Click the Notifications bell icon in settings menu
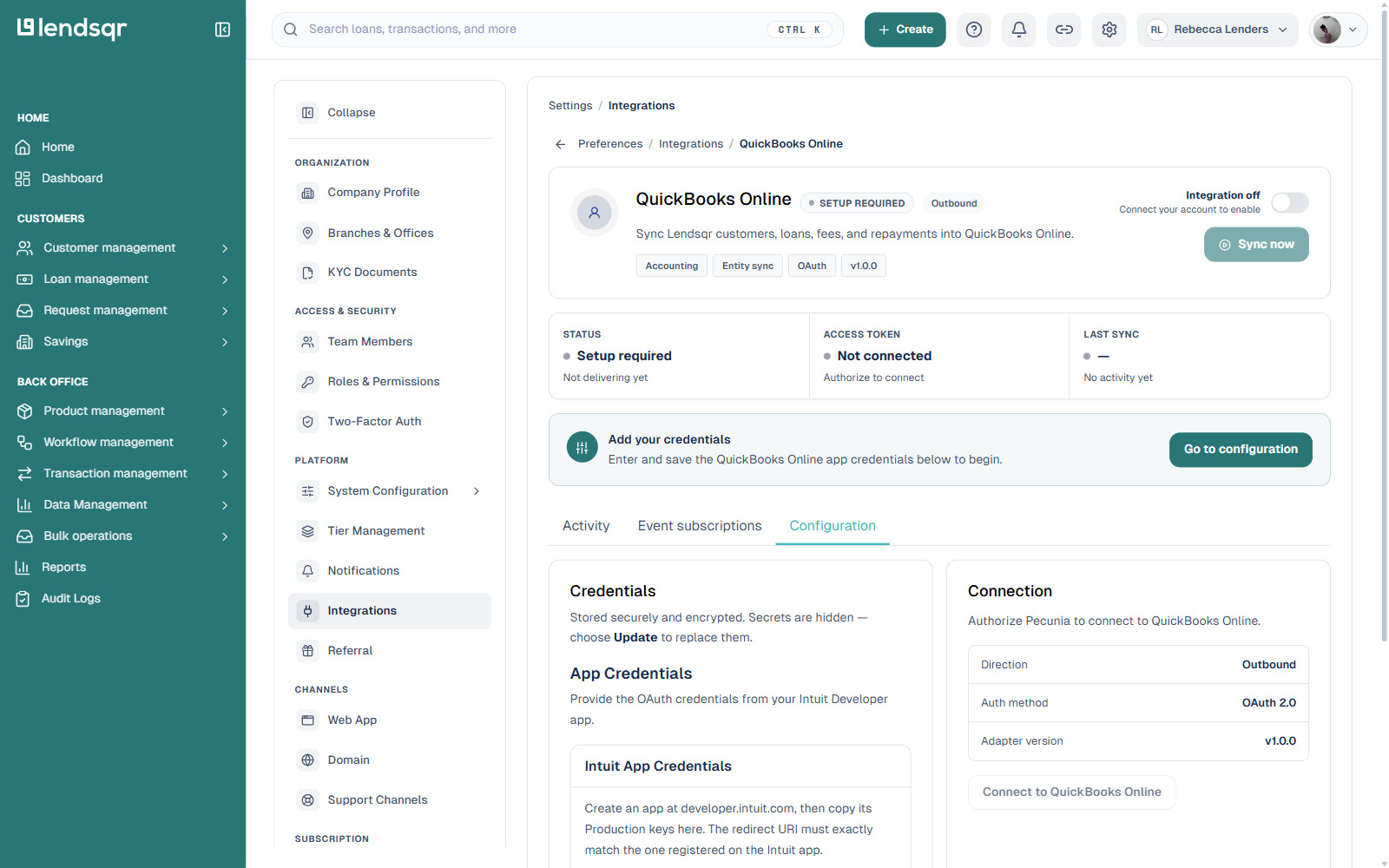The image size is (1389, 868). 308,571
